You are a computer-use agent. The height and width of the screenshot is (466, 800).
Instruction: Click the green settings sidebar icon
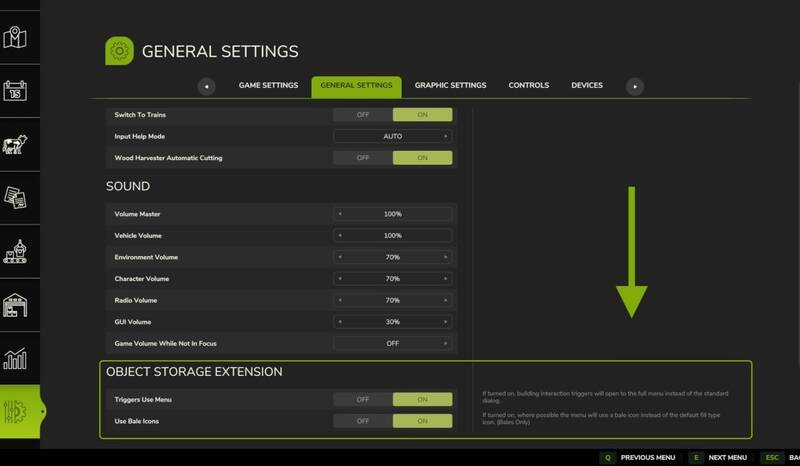coord(17,412)
